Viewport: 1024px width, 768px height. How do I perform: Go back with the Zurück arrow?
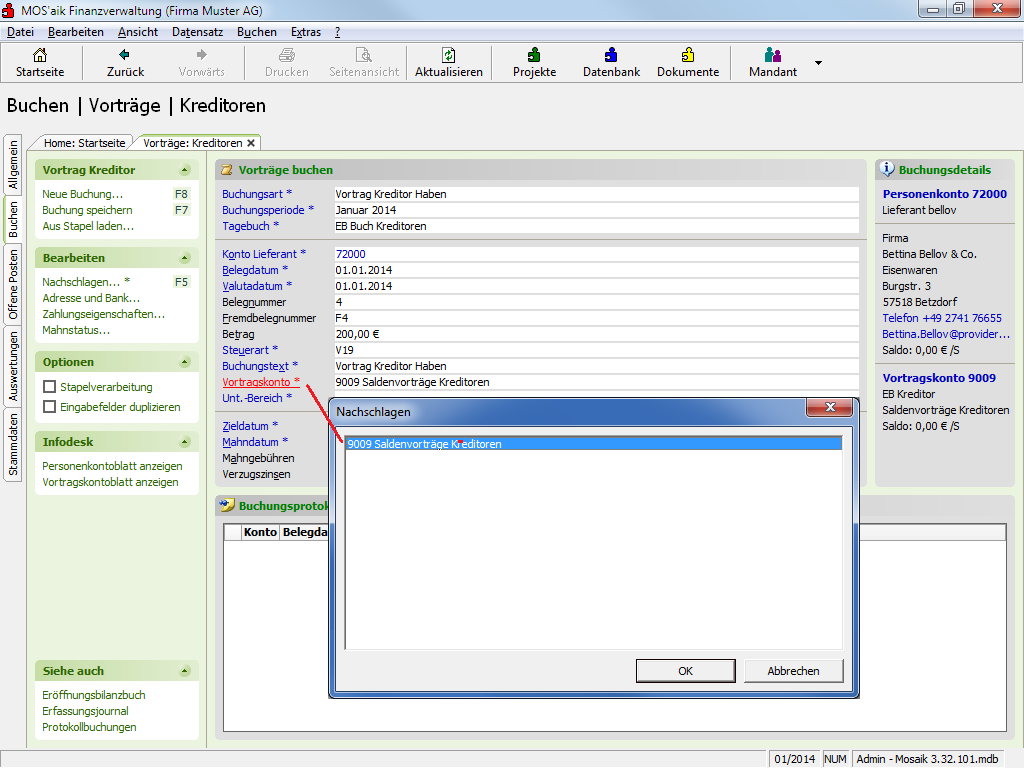pyautogui.click(x=125, y=55)
